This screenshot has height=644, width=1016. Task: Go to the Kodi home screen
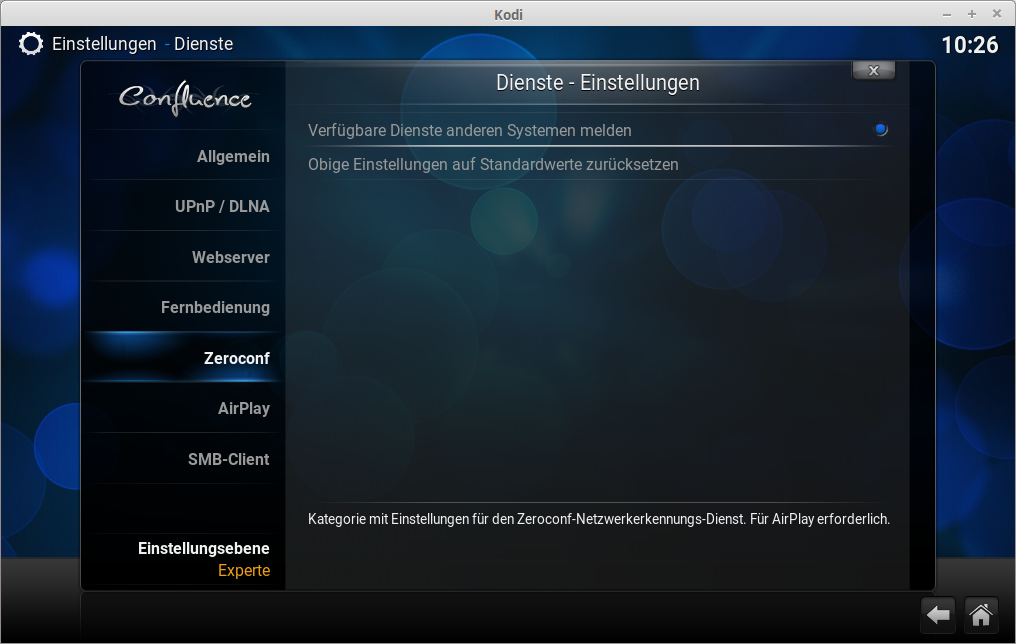point(980,615)
